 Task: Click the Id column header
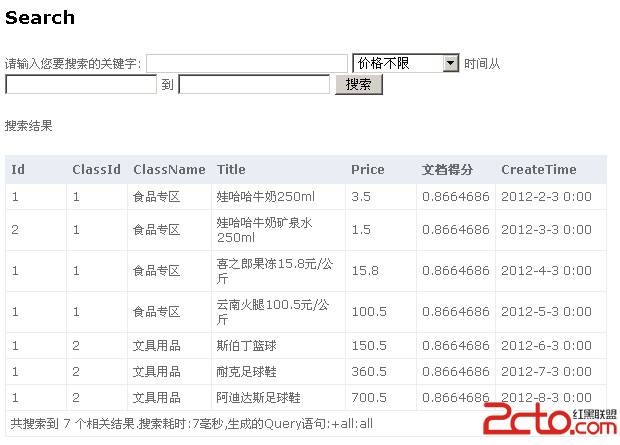[18, 170]
